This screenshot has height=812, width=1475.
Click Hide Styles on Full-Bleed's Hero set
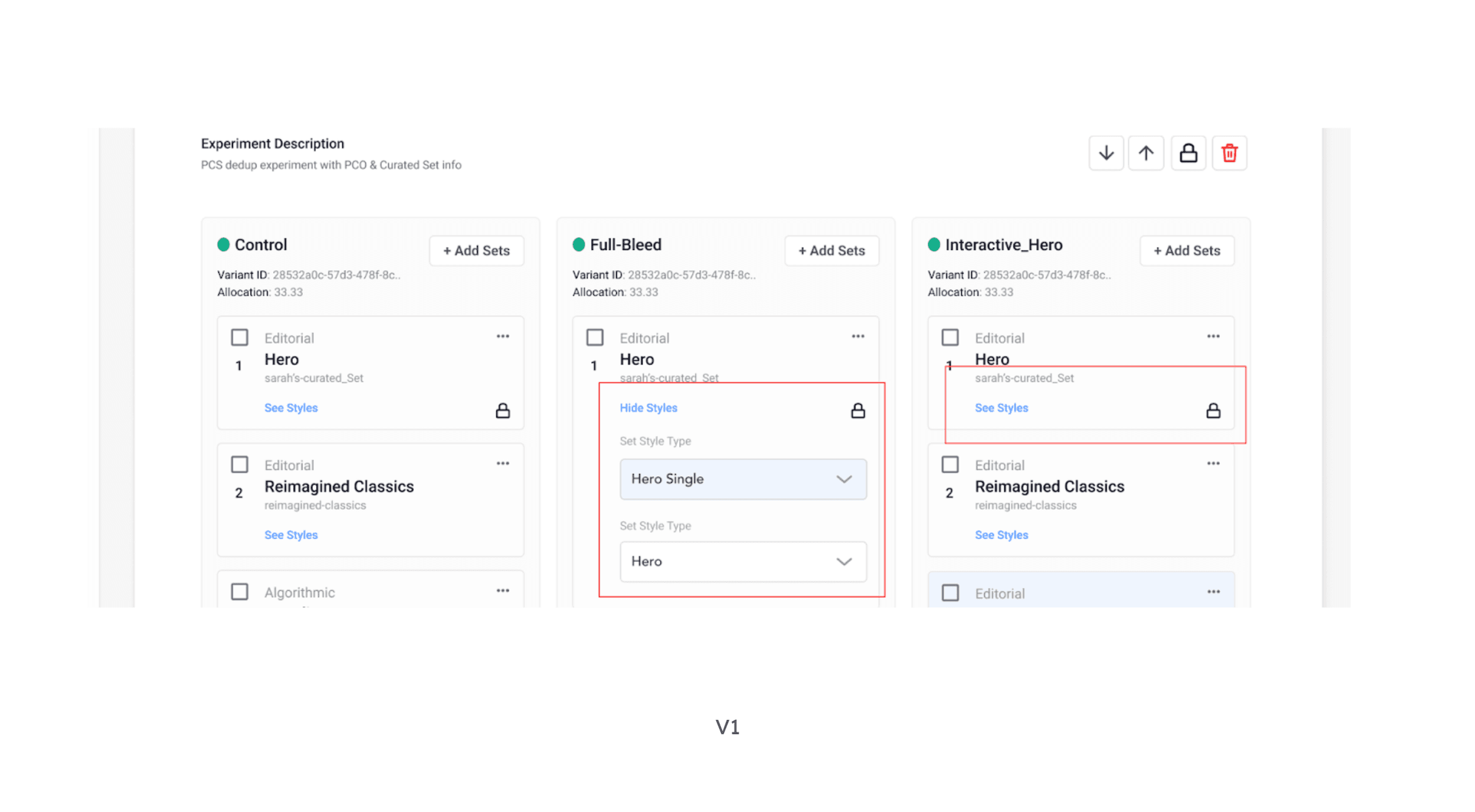pos(648,407)
